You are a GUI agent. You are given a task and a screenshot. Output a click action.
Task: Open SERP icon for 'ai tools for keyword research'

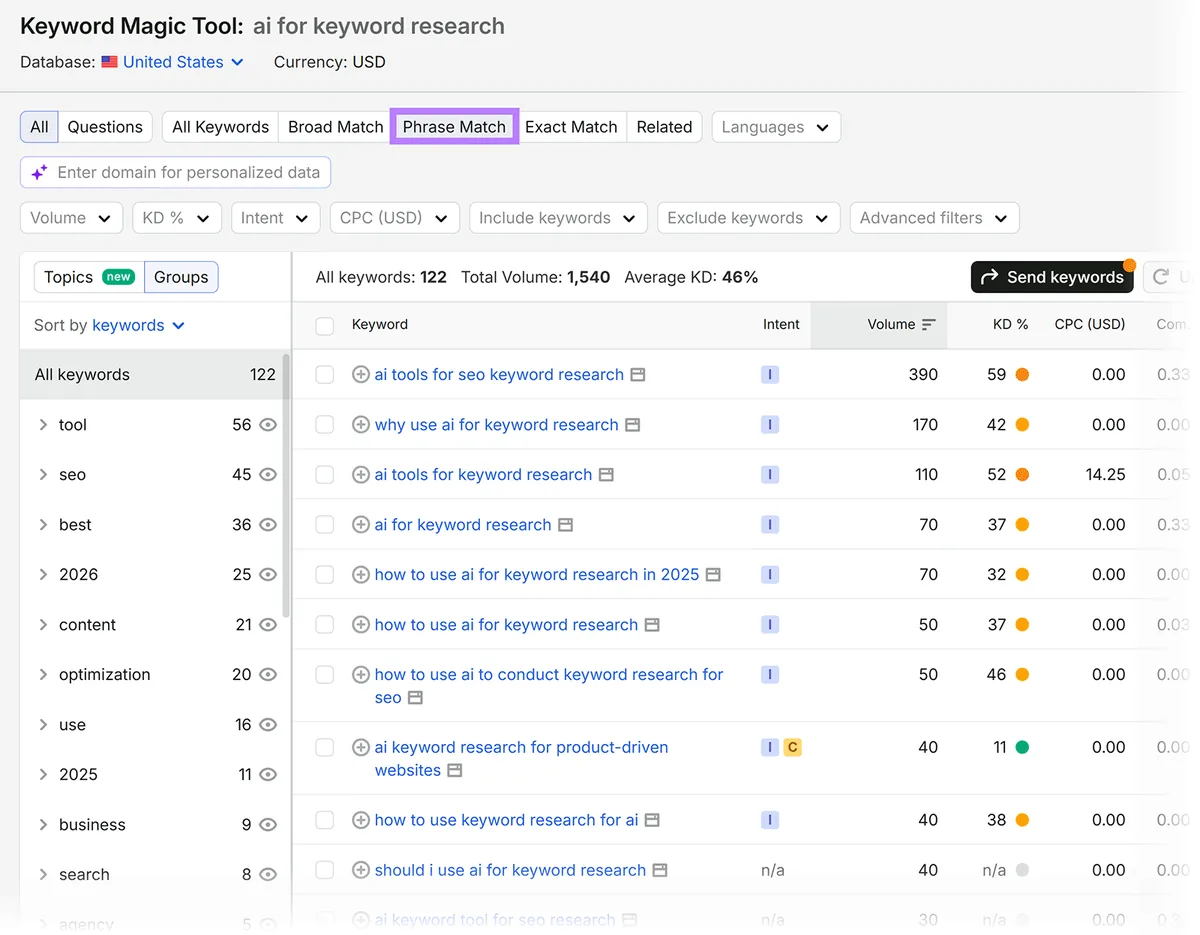pyautogui.click(x=606, y=475)
